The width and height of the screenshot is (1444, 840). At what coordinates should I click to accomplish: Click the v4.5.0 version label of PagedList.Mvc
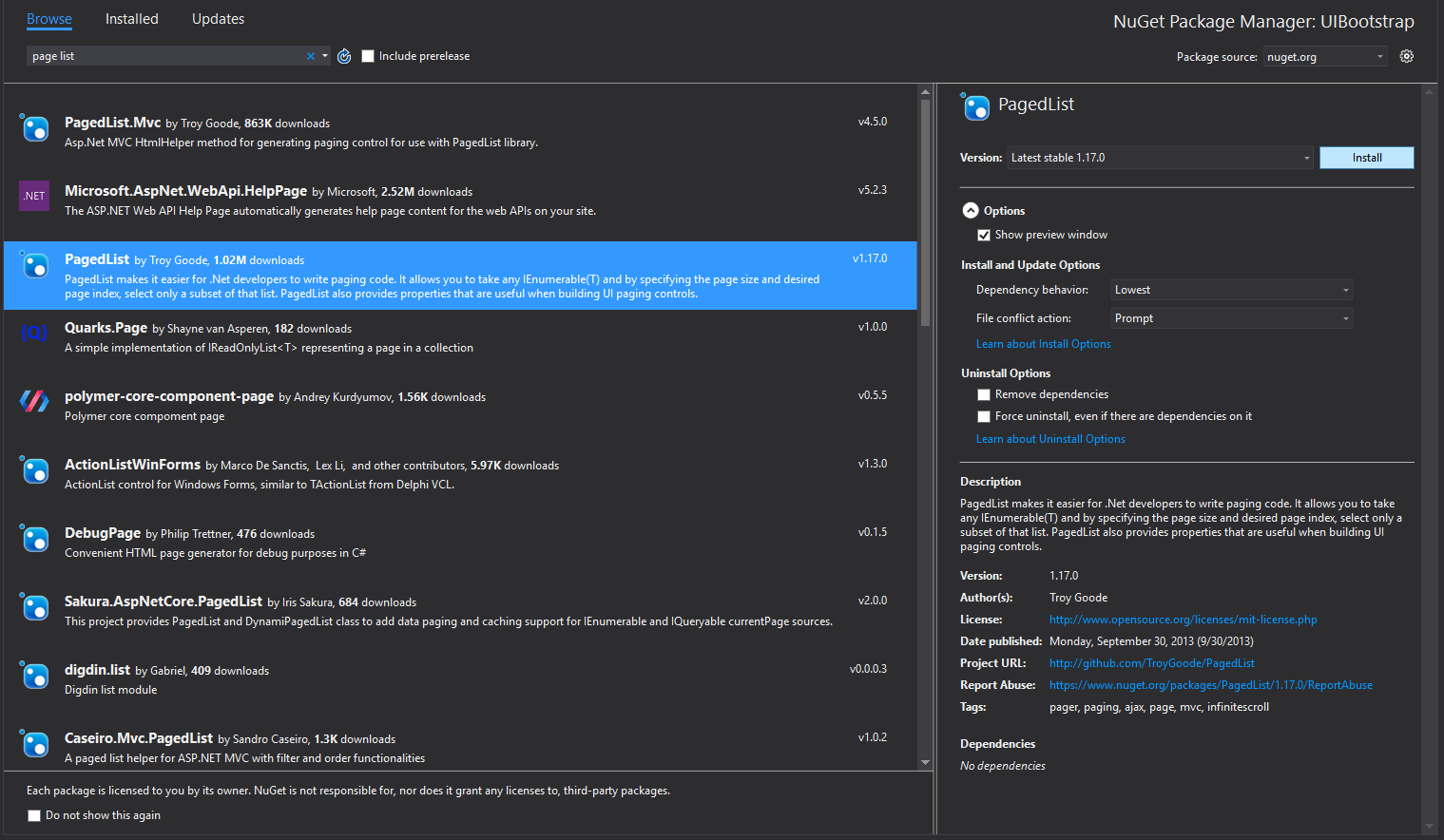point(872,122)
